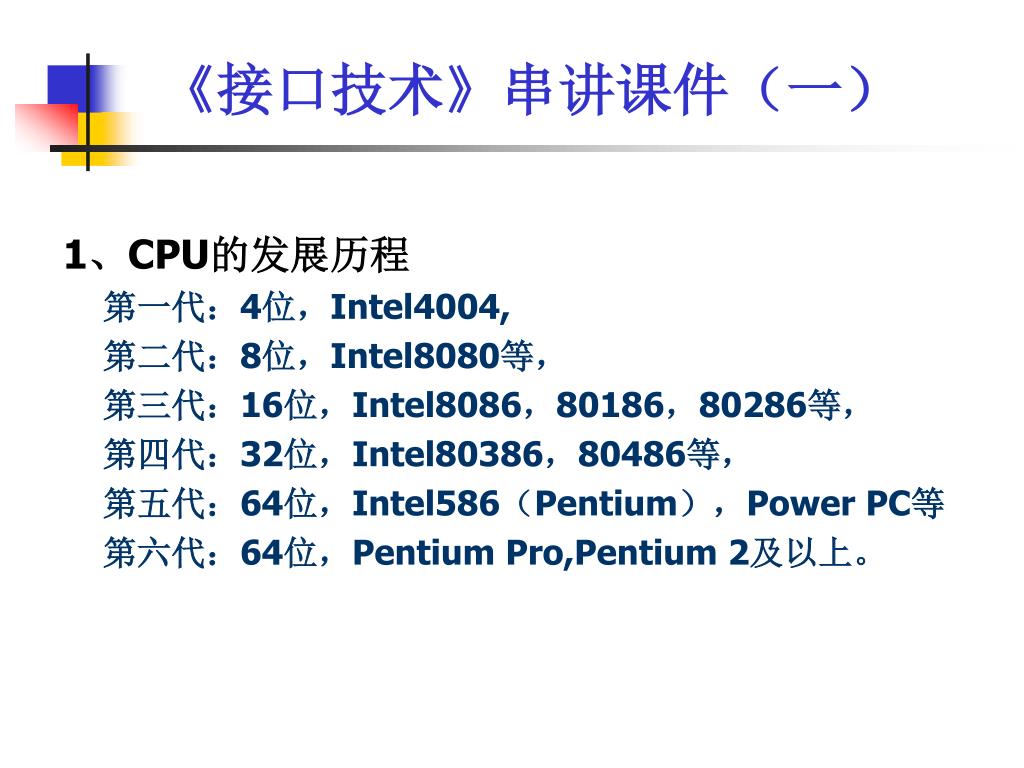The width and height of the screenshot is (1024, 768).
Task: Click the red gradient square graphic
Action: 47,126
